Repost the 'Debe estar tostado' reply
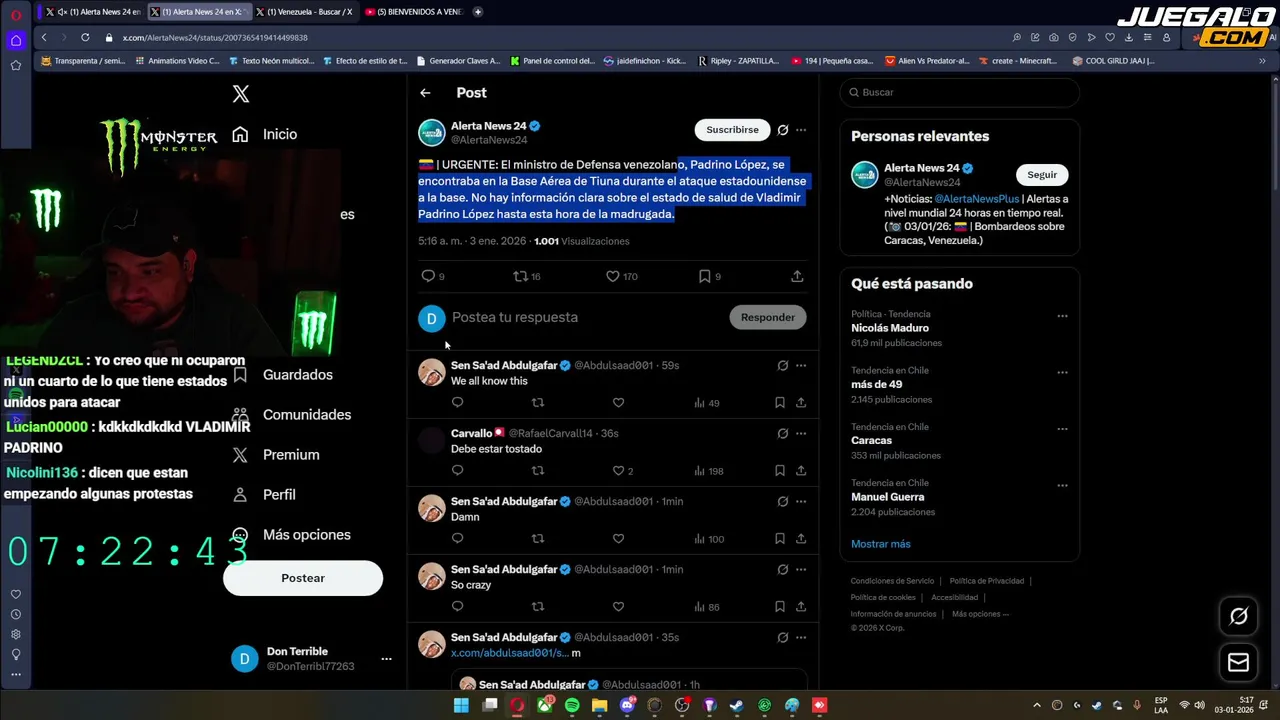This screenshot has width=1280, height=720. click(x=538, y=471)
